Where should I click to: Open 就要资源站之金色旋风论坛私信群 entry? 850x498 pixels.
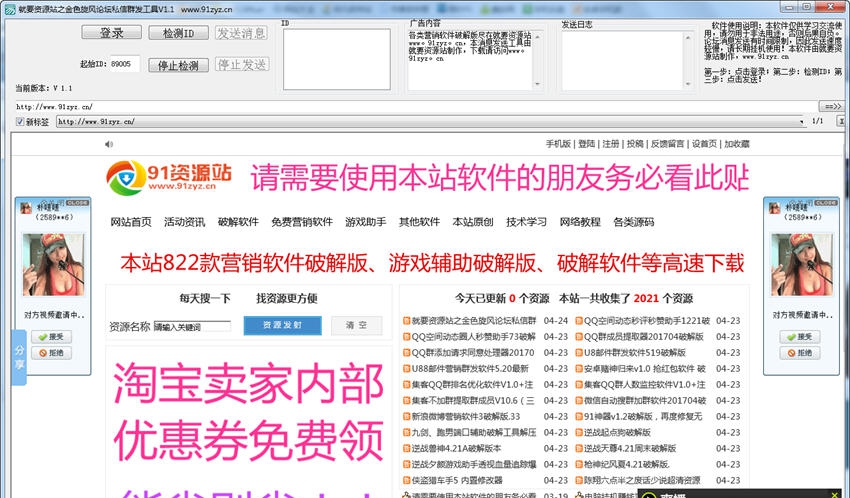474,321
